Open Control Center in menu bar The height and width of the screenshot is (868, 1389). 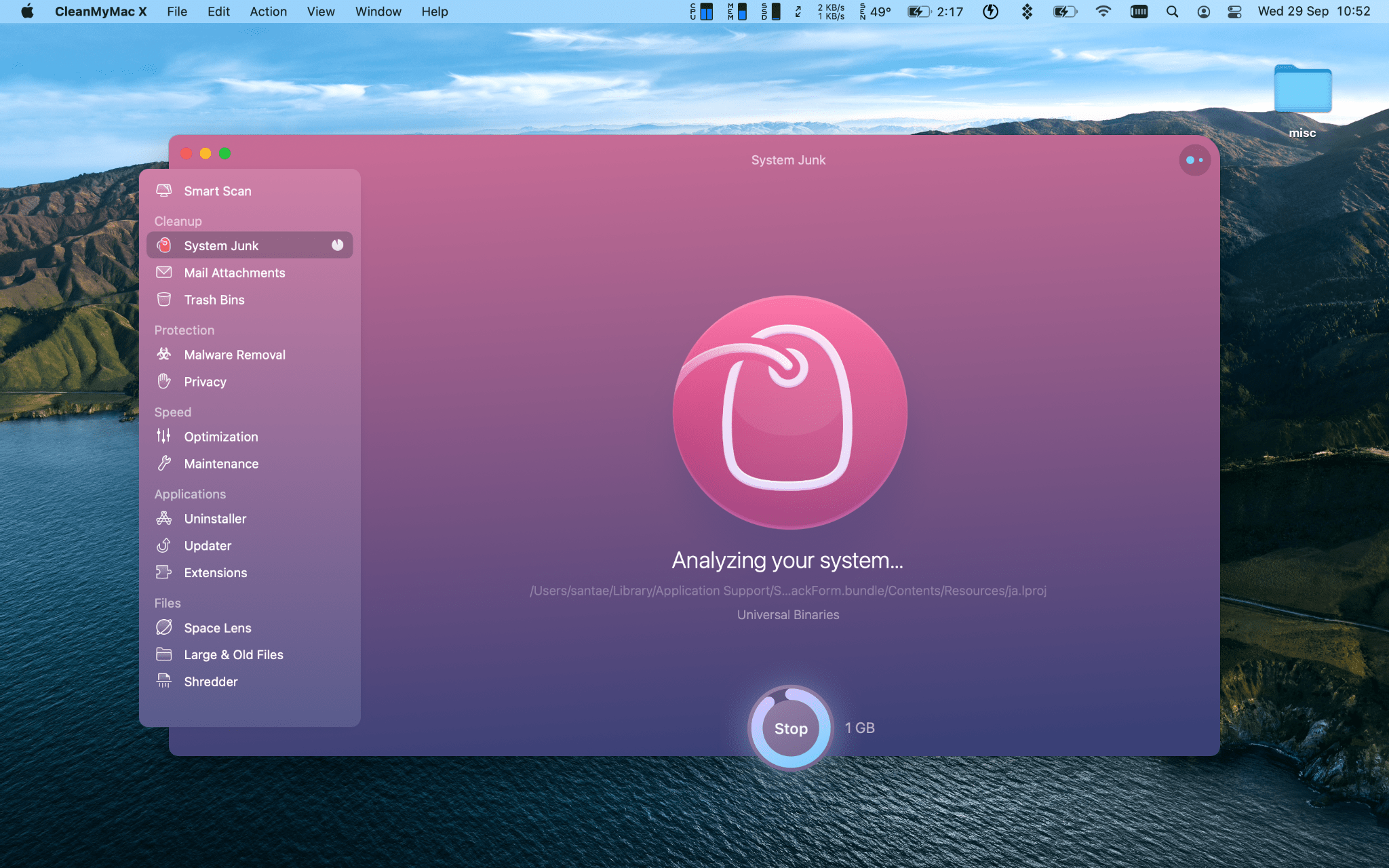point(1234,12)
